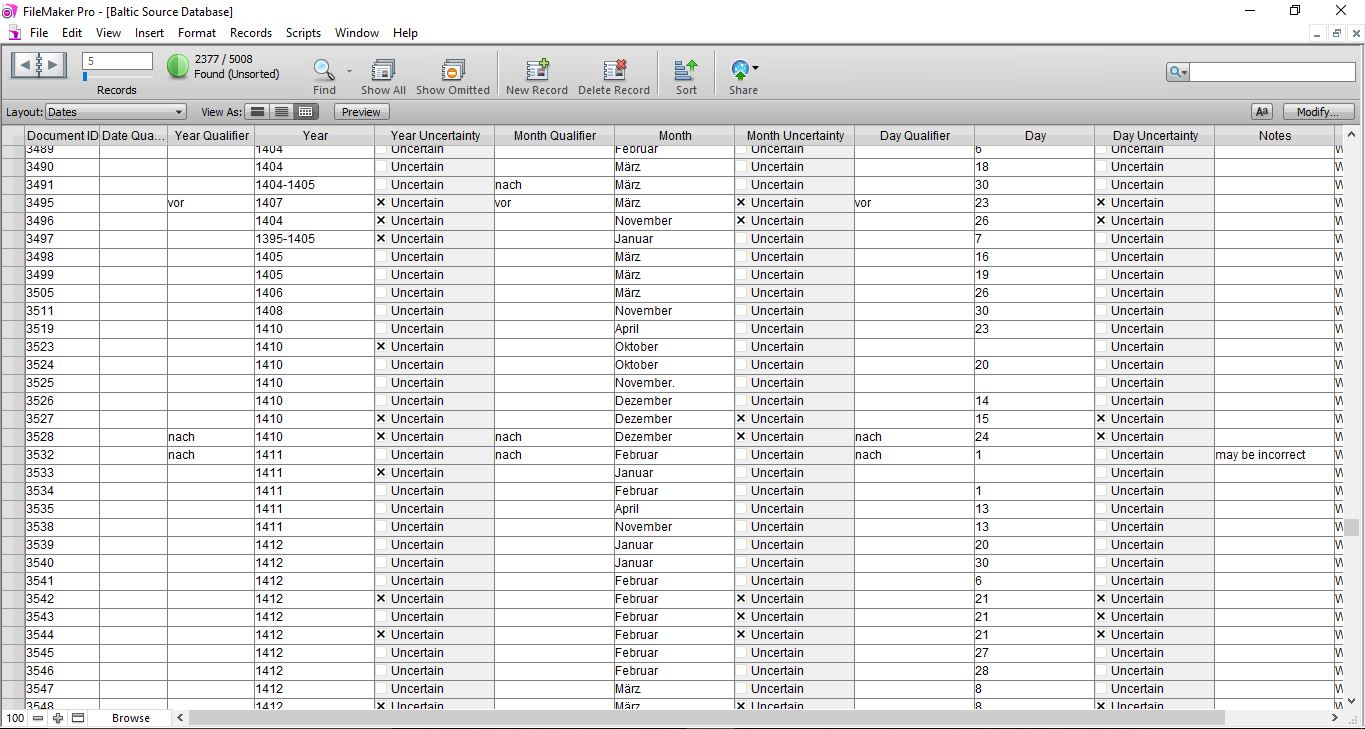Click the Notes column header
The image size is (1365, 729).
1275,136
